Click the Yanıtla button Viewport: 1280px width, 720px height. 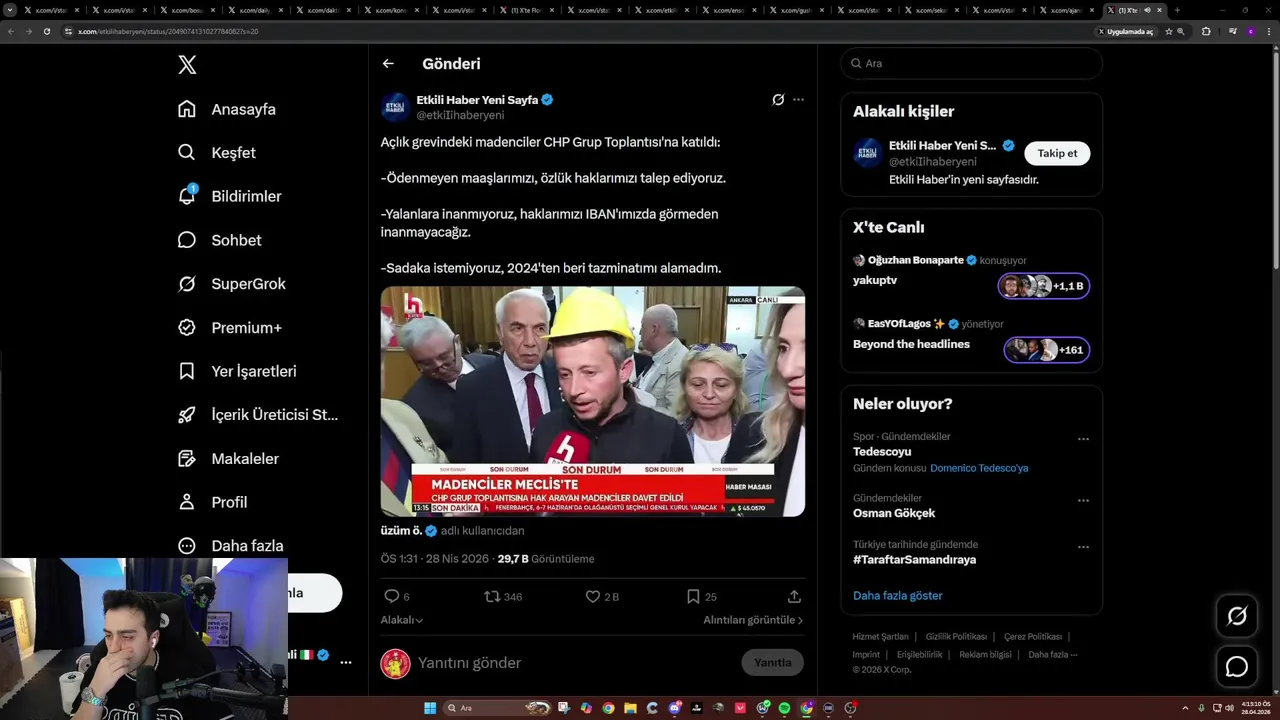coord(772,663)
